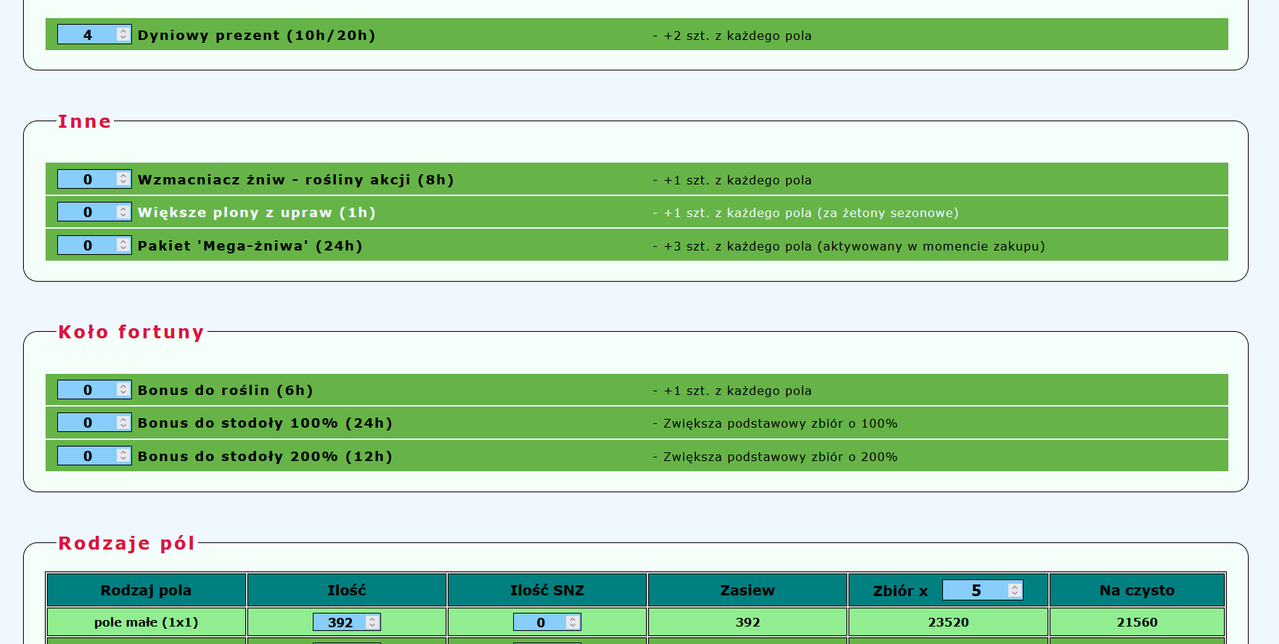The width and height of the screenshot is (1279, 644).
Task: Click the Pakiet 'Mega-żniwa' (24h) label
Action: click(250, 246)
